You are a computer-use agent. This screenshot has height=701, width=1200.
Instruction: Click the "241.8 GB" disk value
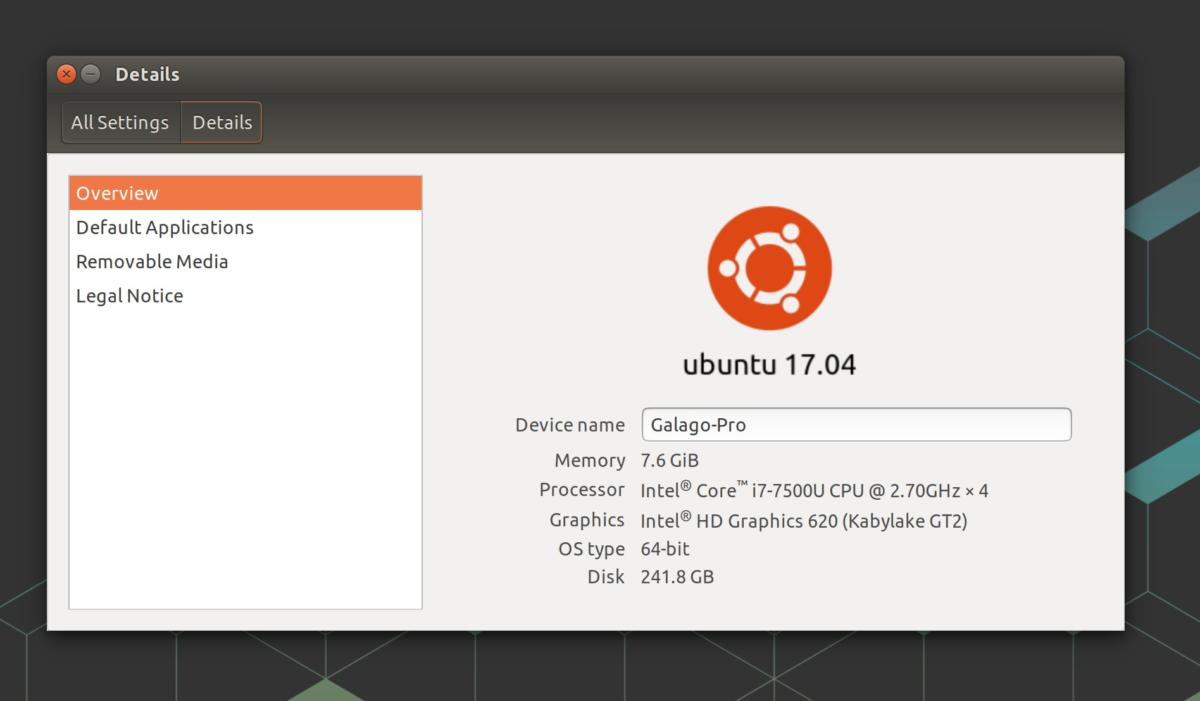pos(677,577)
